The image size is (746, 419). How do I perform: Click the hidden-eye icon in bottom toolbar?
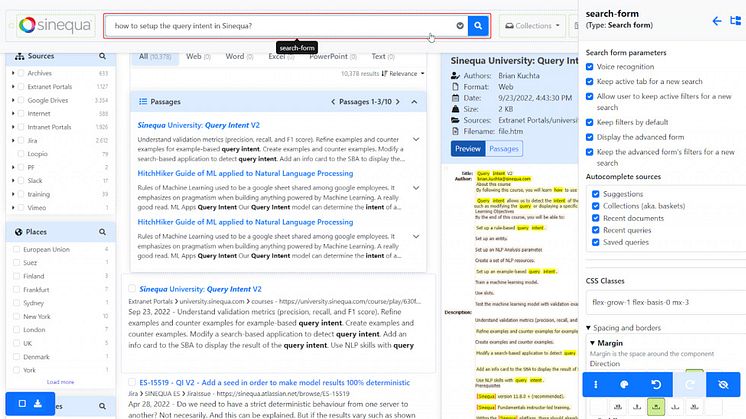point(725,383)
